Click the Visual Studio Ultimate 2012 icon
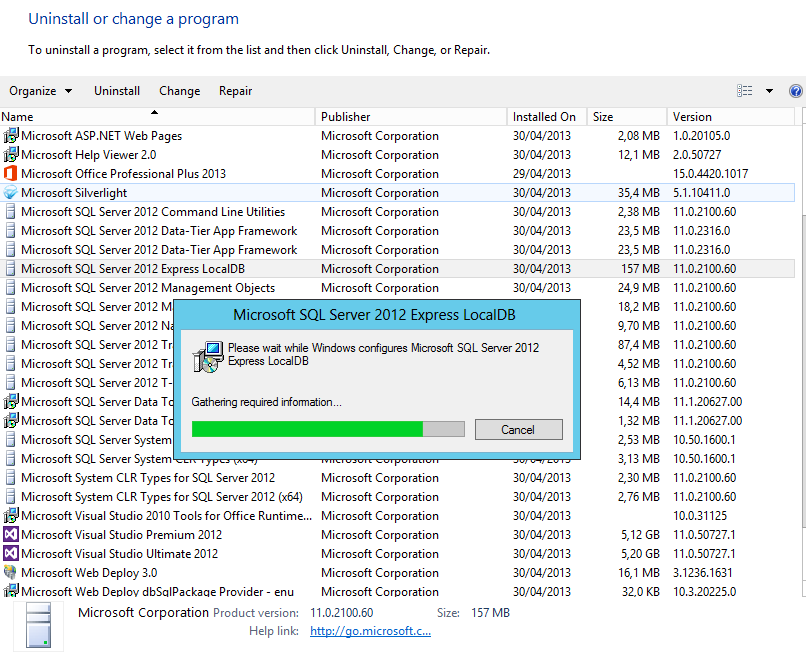This screenshot has height=656, width=806. tap(11, 554)
